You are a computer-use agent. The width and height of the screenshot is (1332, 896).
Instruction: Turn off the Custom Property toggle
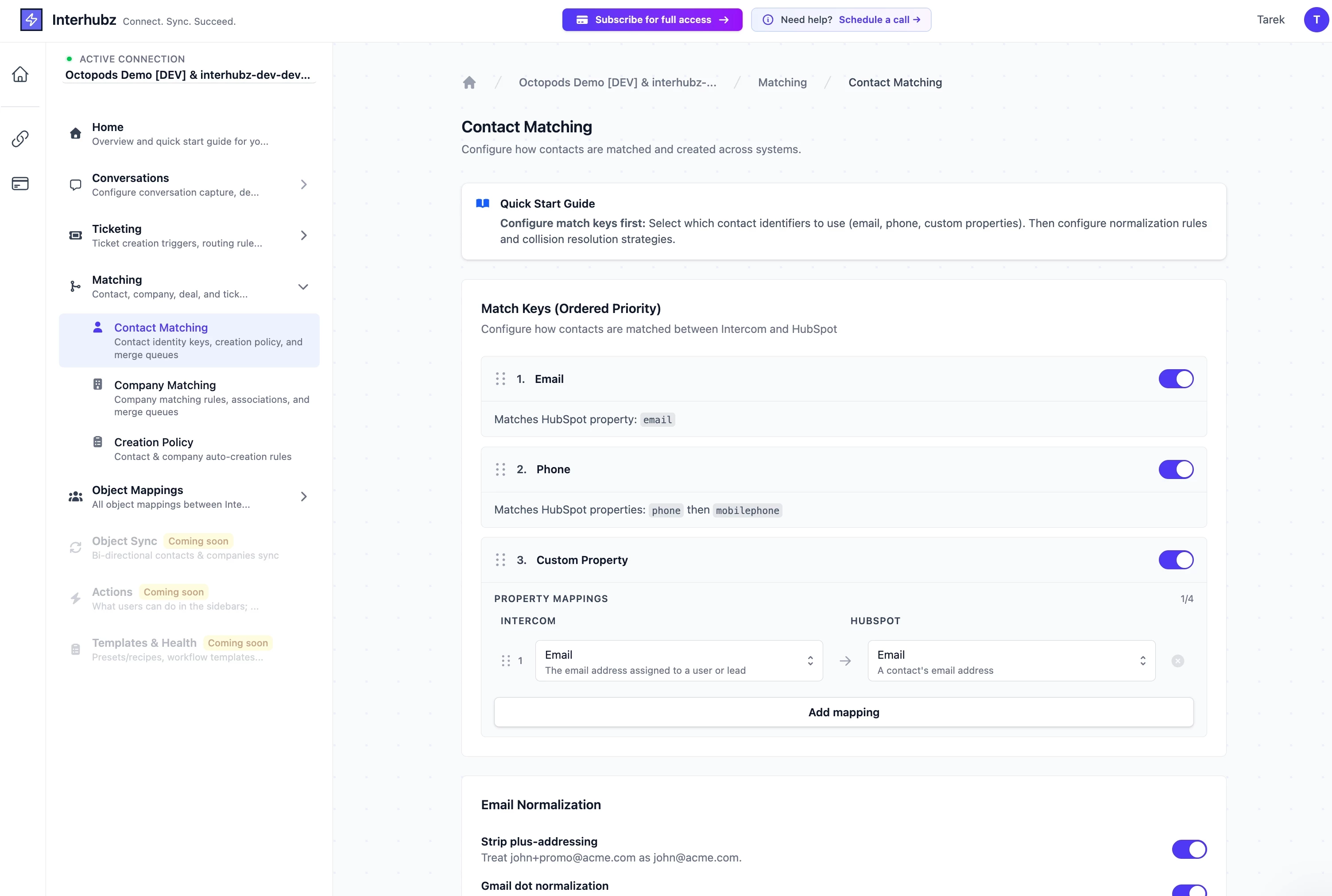click(1175, 560)
